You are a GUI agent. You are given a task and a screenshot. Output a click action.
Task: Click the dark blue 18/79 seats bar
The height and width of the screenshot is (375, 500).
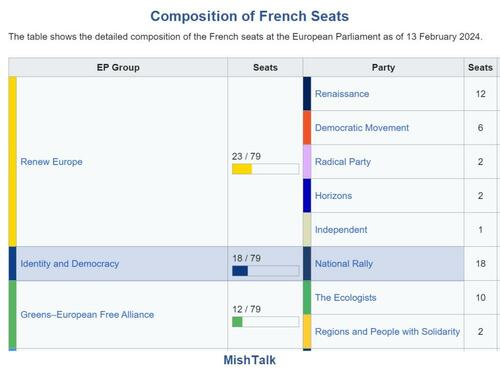(x=265, y=271)
